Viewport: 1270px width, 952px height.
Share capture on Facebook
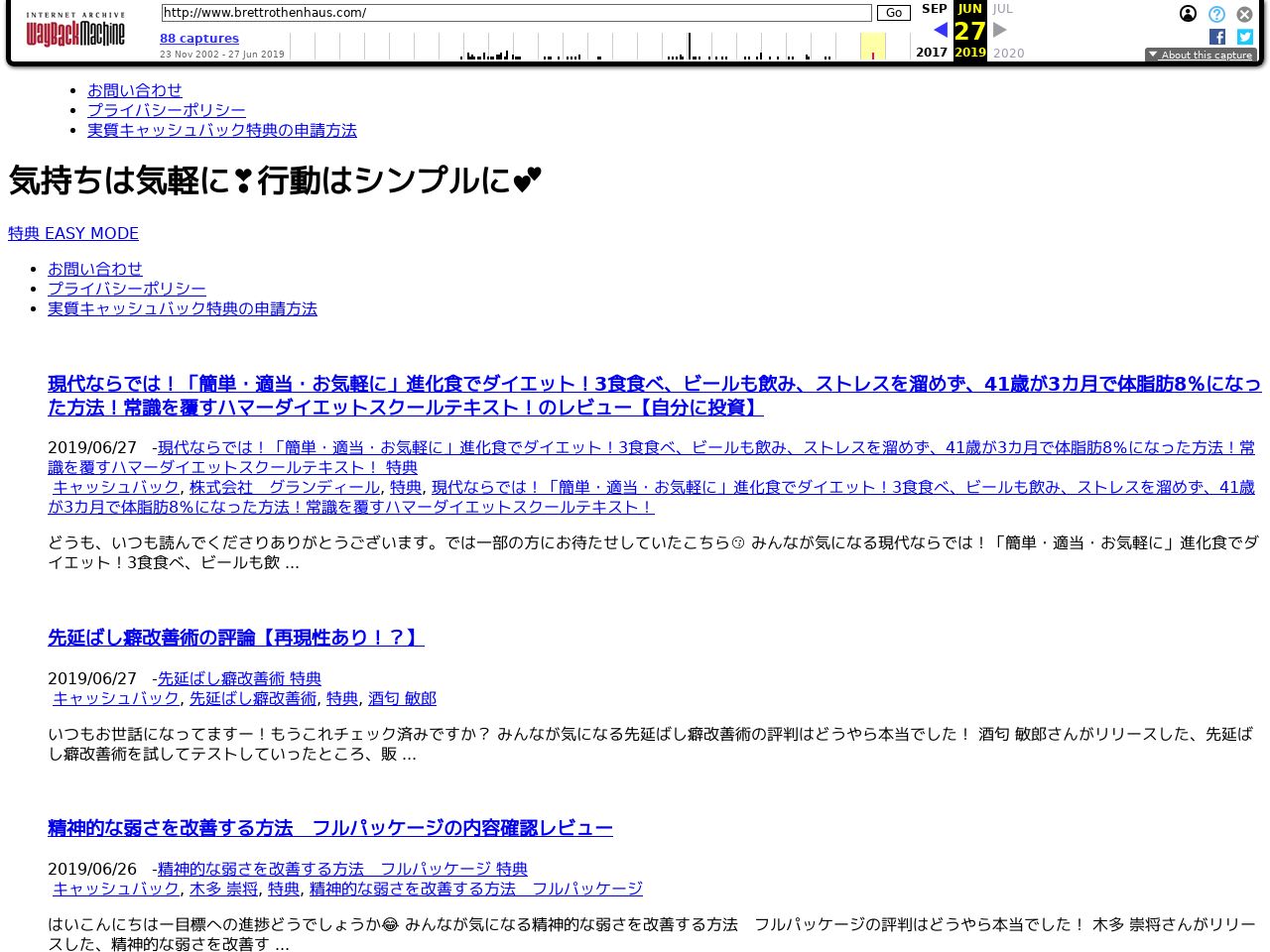pos(1217,37)
